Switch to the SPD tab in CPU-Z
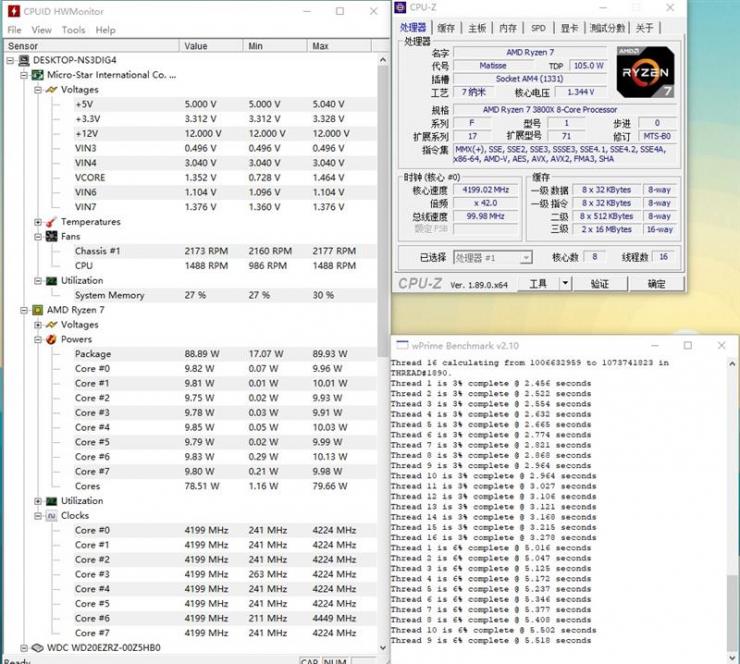 point(538,28)
